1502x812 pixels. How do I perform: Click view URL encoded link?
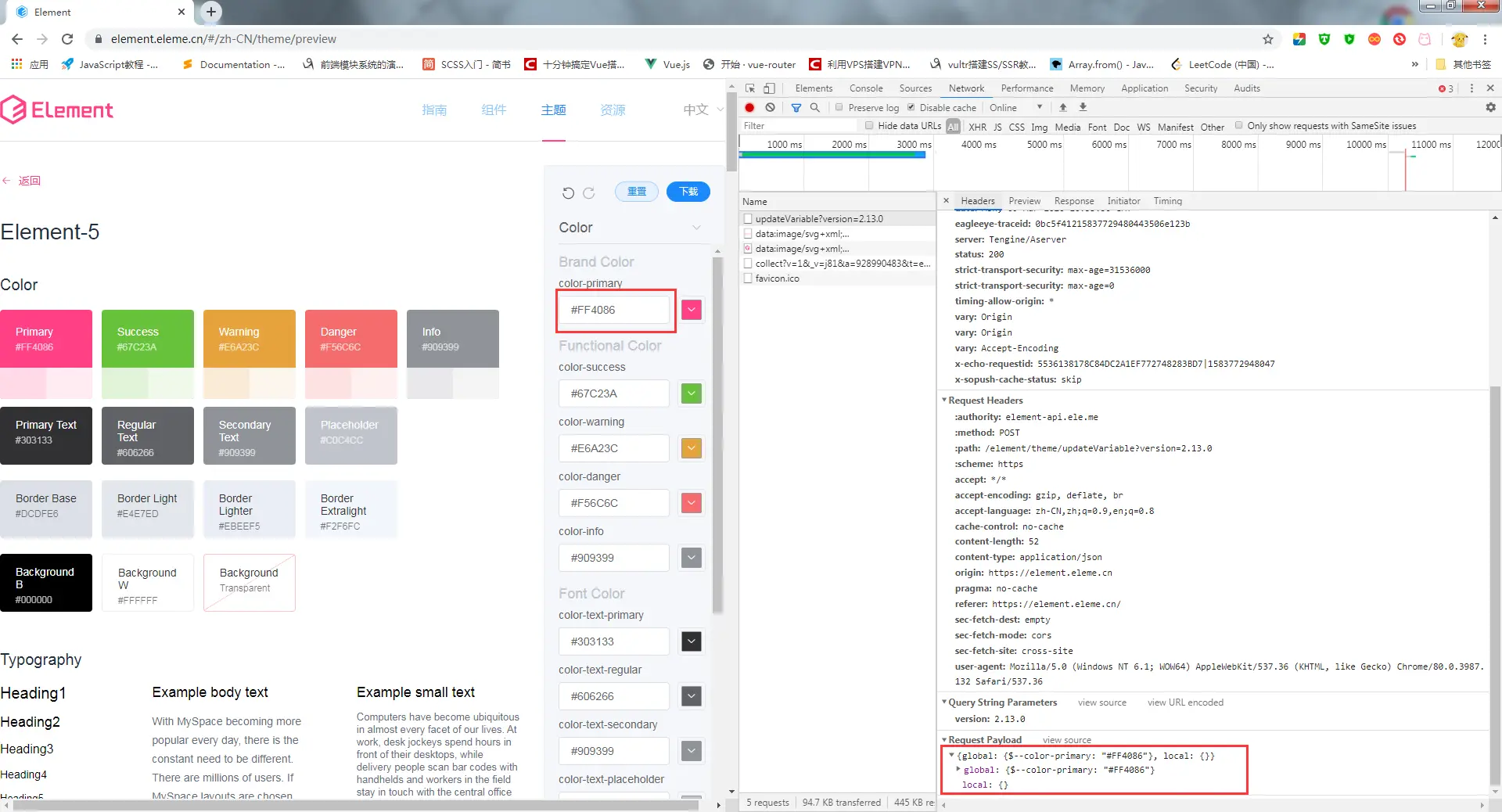pos(1185,702)
